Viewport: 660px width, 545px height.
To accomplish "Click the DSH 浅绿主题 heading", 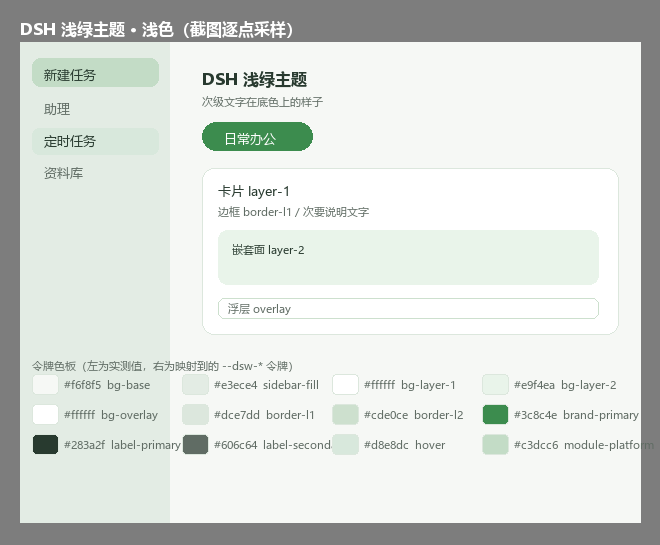I will click(255, 80).
